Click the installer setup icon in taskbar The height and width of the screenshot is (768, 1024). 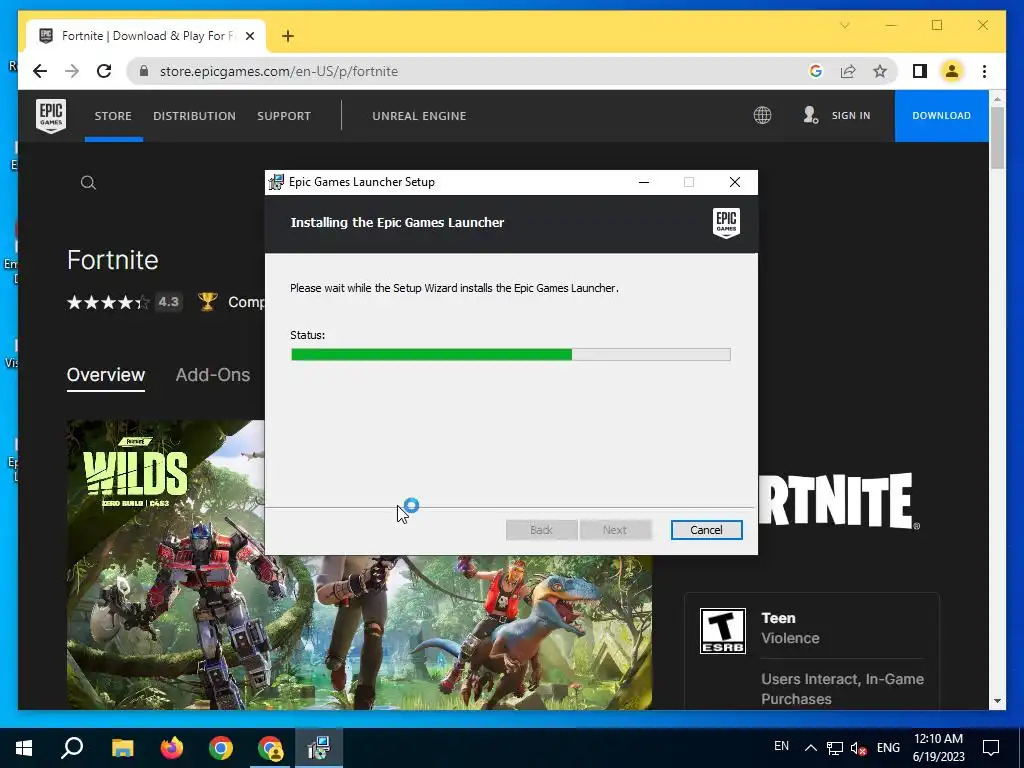tap(319, 748)
